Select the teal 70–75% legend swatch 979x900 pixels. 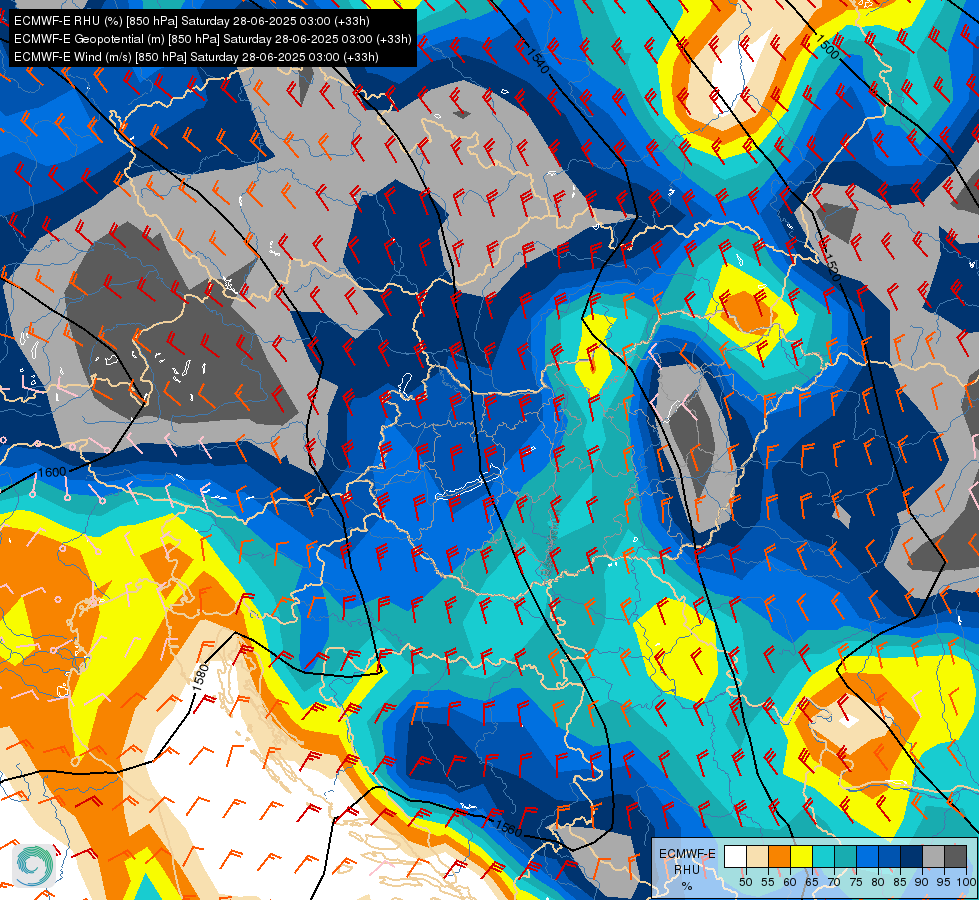coord(846,856)
